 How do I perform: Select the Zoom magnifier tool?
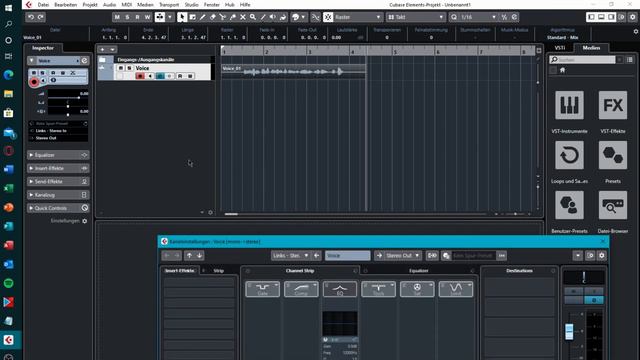(253, 17)
